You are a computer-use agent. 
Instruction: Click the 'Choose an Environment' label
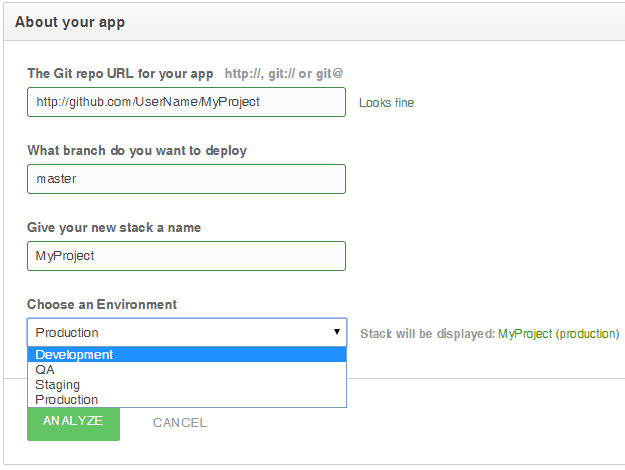click(x=102, y=305)
